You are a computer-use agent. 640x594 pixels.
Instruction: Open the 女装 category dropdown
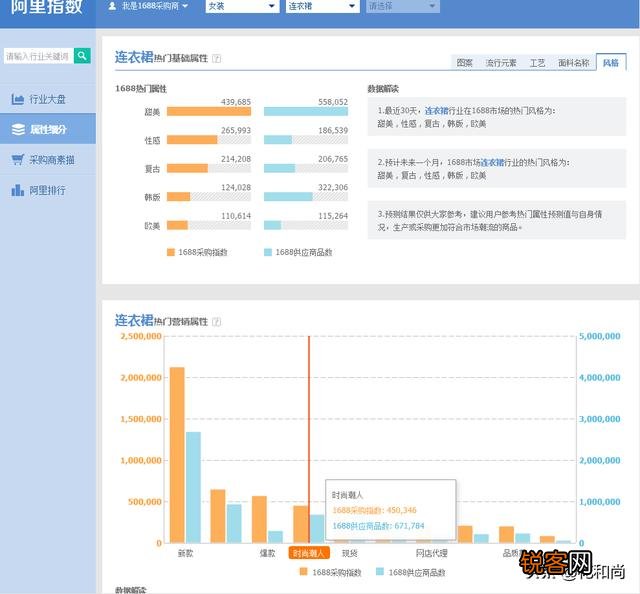242,6
